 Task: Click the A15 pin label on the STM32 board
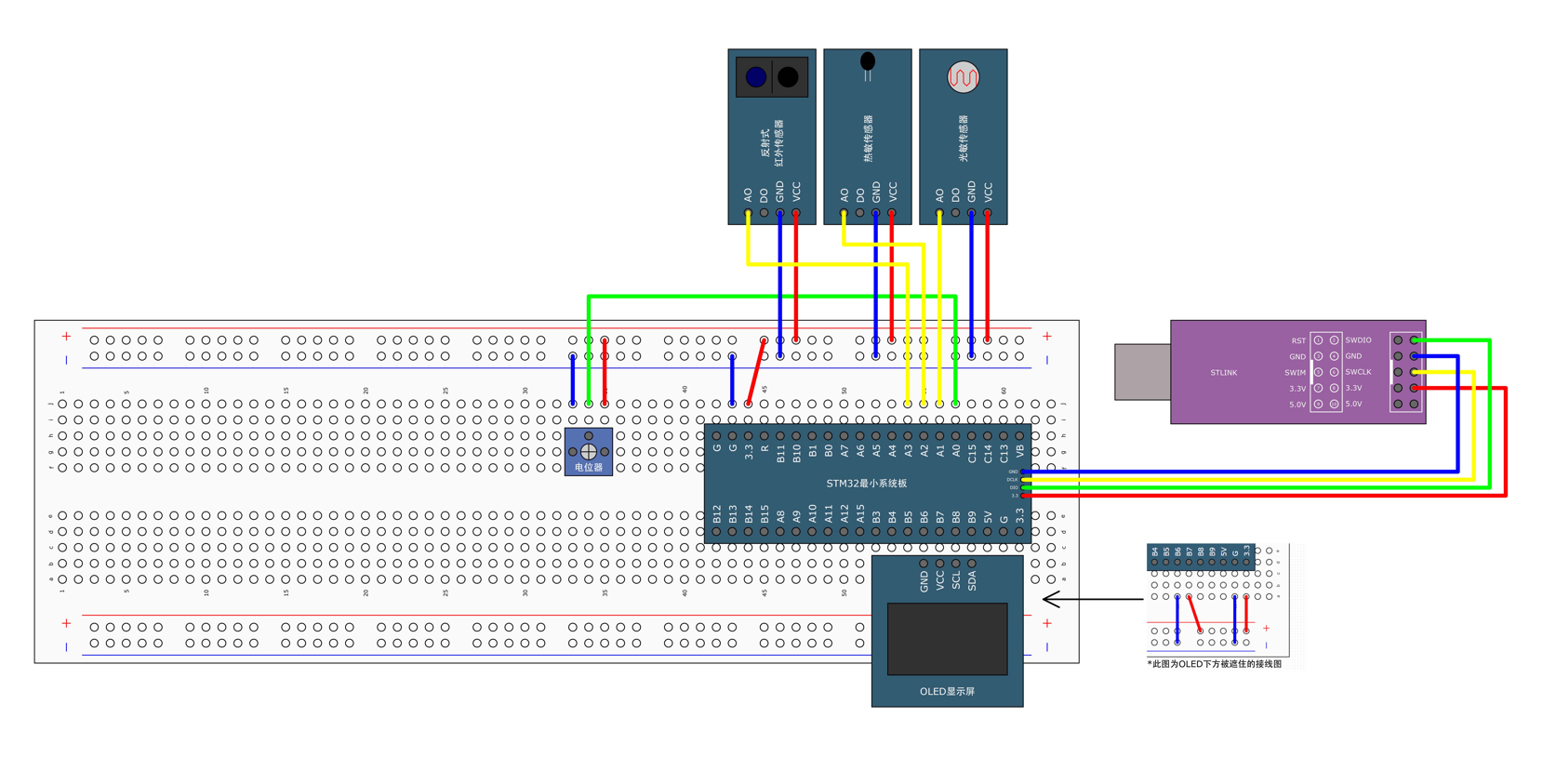point(860,514)
